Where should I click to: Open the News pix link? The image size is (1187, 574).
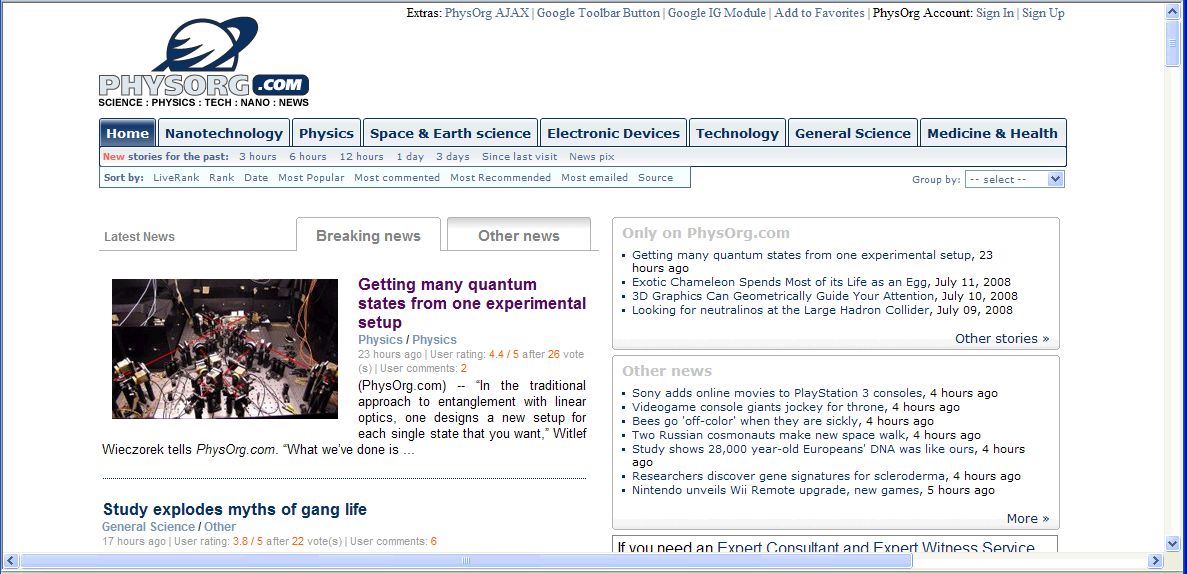point(592,157)
